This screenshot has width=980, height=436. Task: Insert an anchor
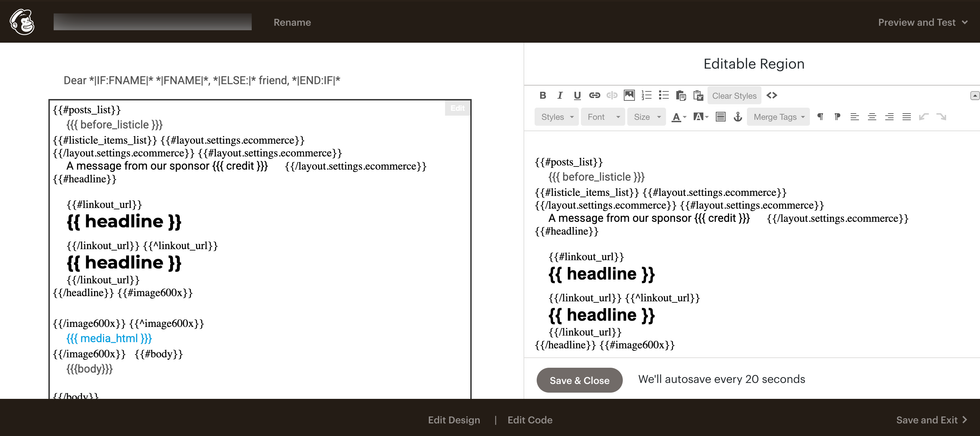click(x=738, y=117)
